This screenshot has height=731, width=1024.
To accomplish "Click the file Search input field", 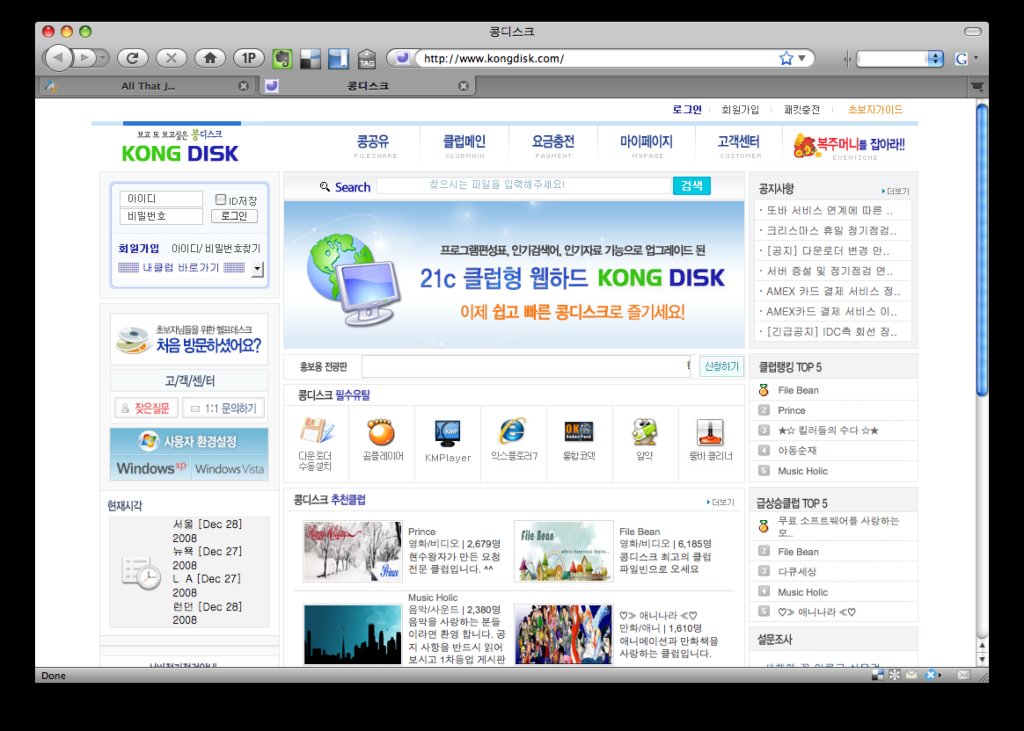I will (523, 186).
